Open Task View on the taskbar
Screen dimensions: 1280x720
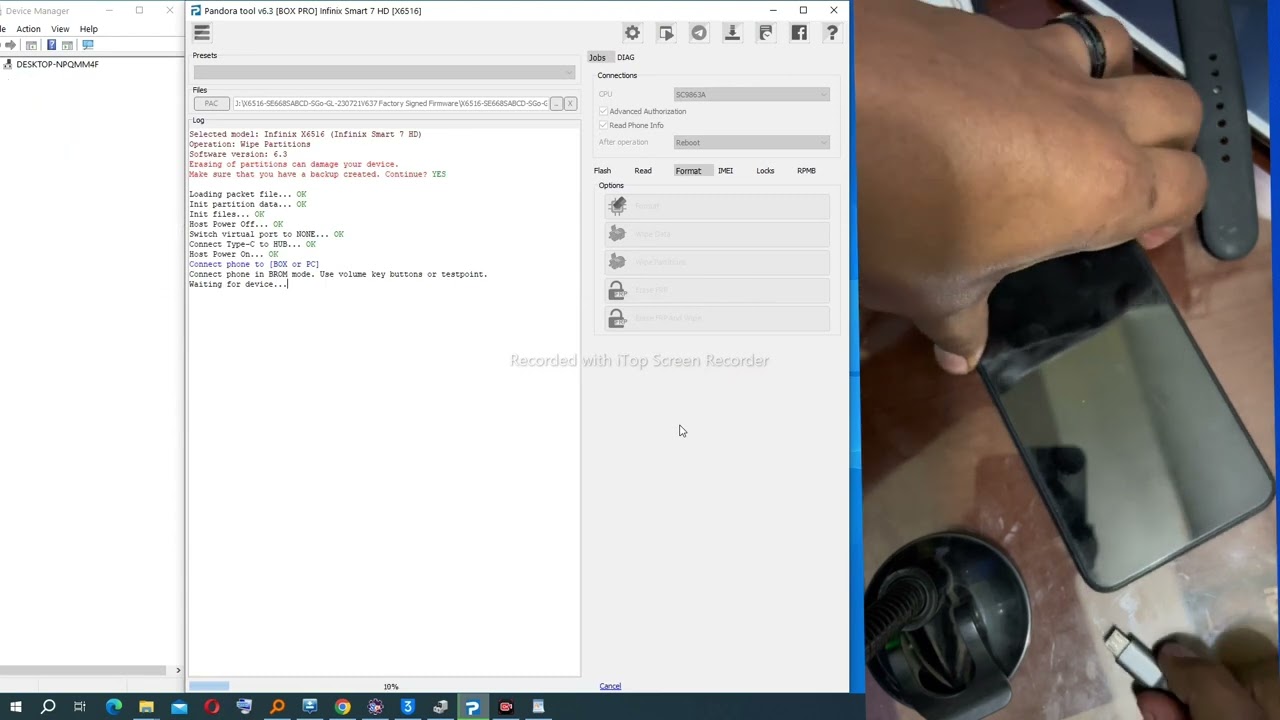(80, 707)
